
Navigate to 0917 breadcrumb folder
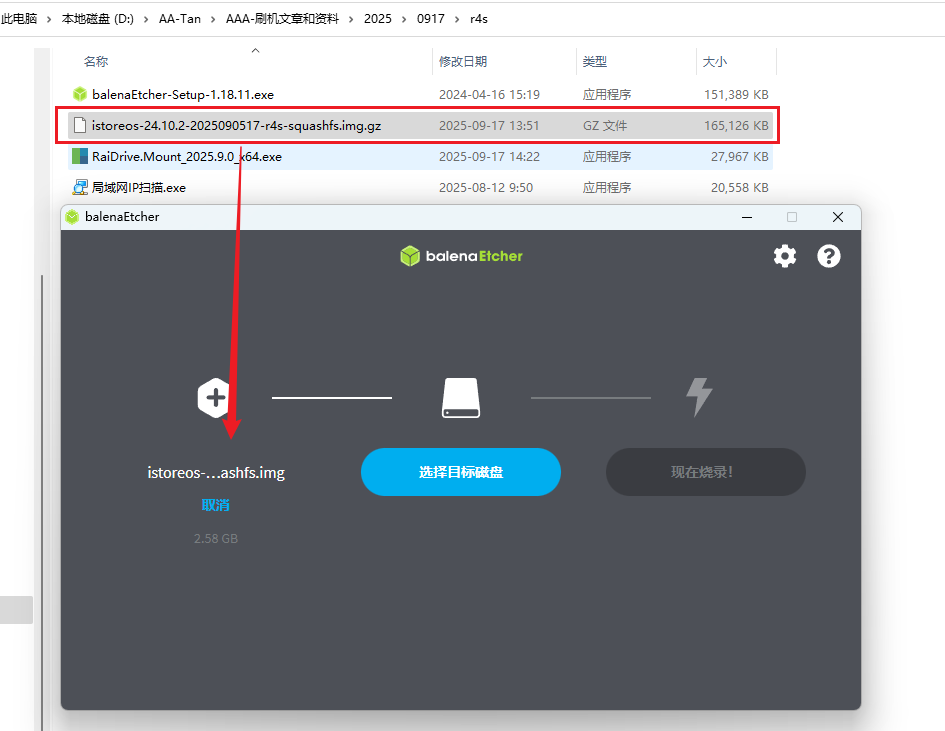point(431,19)
